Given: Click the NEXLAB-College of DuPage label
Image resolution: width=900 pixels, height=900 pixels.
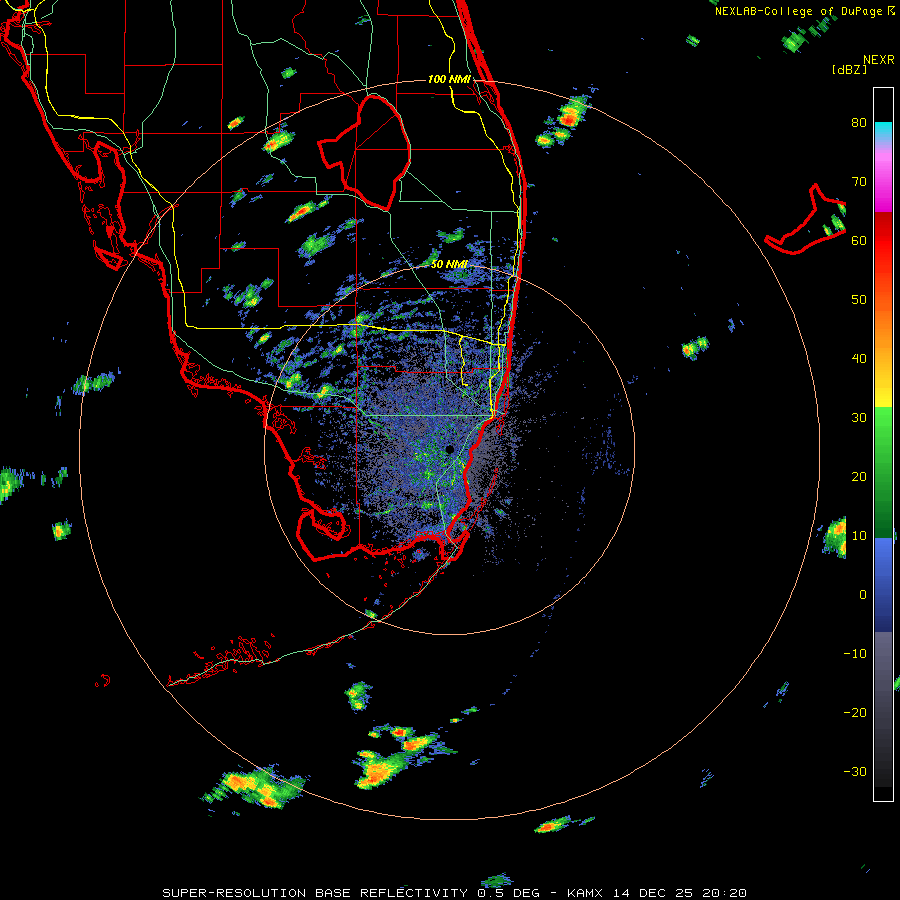Looking at the screenshot, I should [799, 11].
